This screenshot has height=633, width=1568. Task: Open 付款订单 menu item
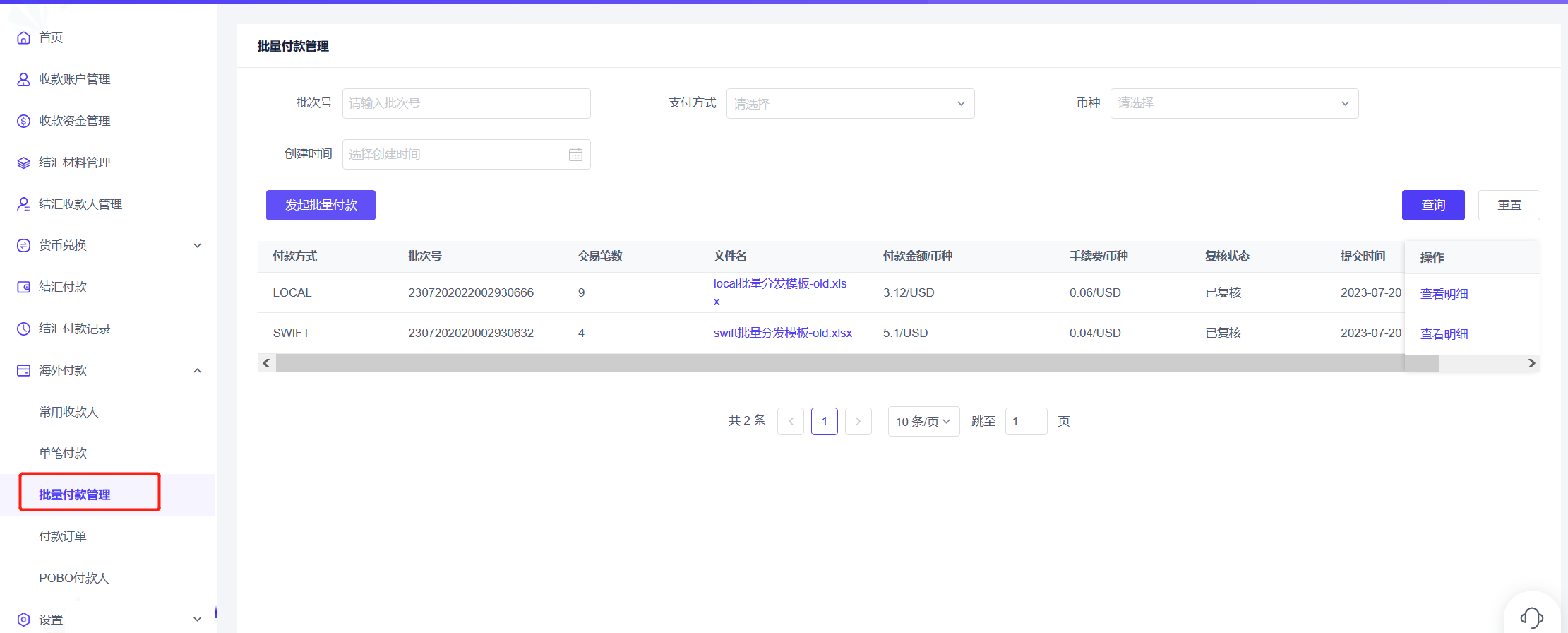click(x=63, y=536)
